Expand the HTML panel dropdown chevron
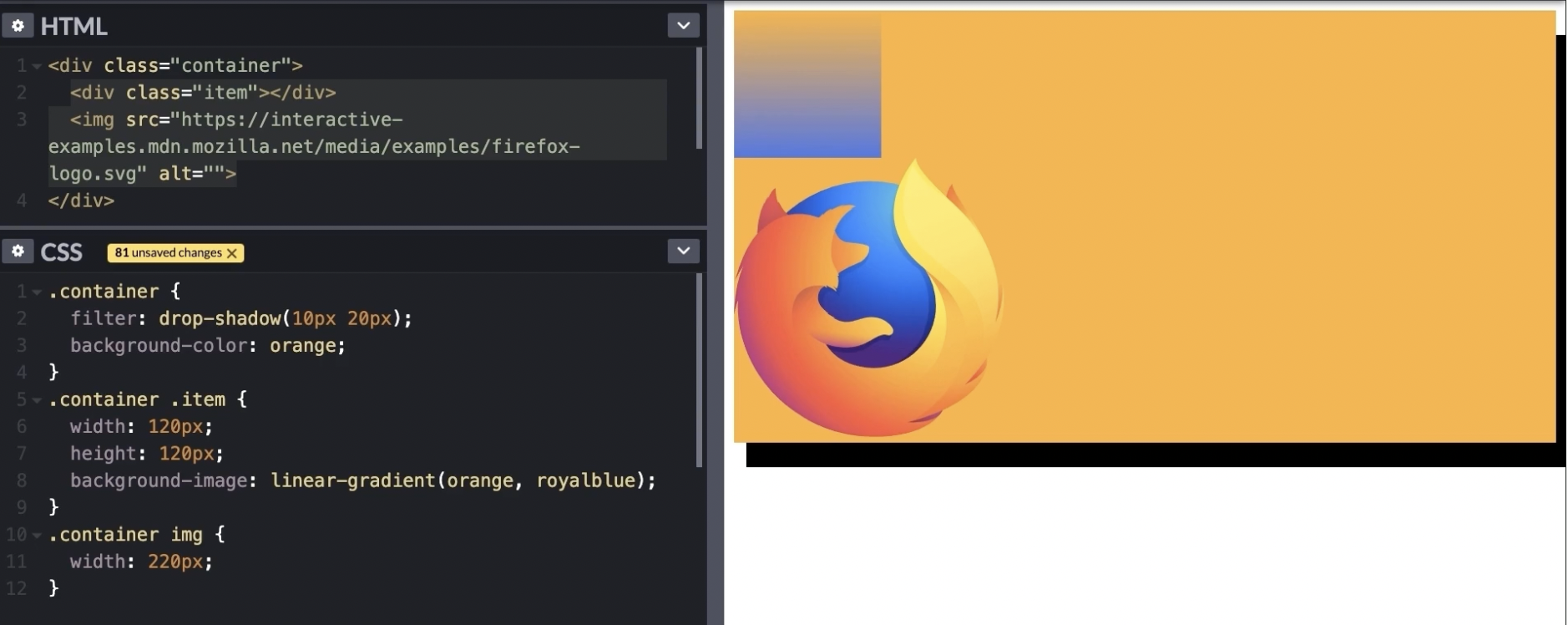The height and width of the screenshot is (625, 1568). (683, 26)
